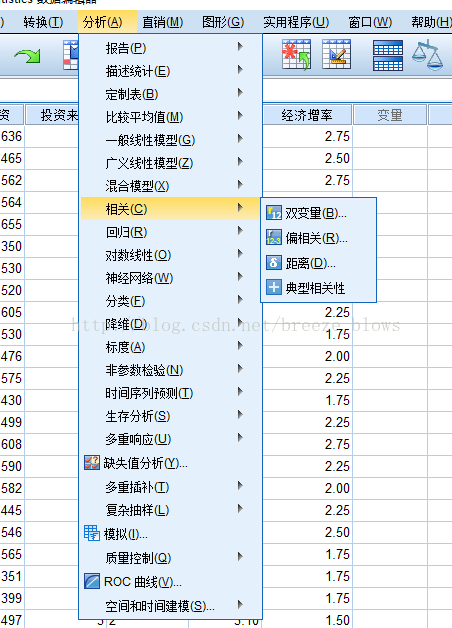The height and width of the screenshot is (628, 452).
Task: Click the ROC 曲线 icon
Action: point(92,581)
